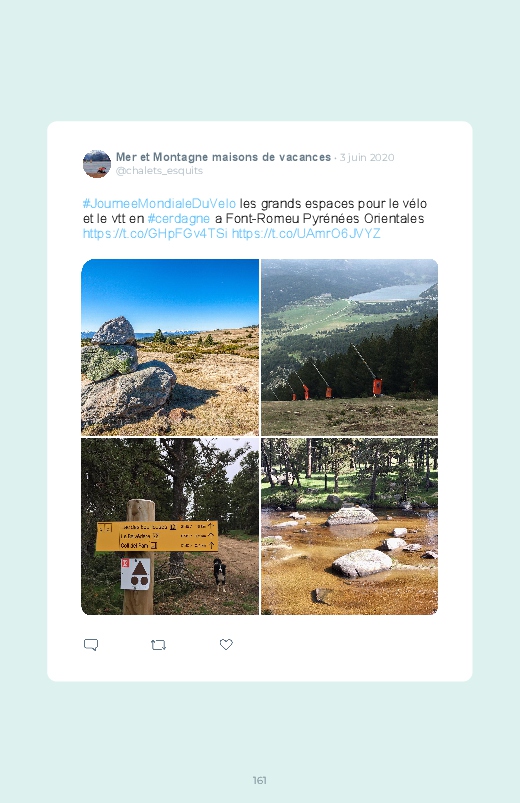Viewport: 520px width, 803px height.
Task: Click the yellow trail direction sign
Action: pyautogui.click(x=157, y=536)
